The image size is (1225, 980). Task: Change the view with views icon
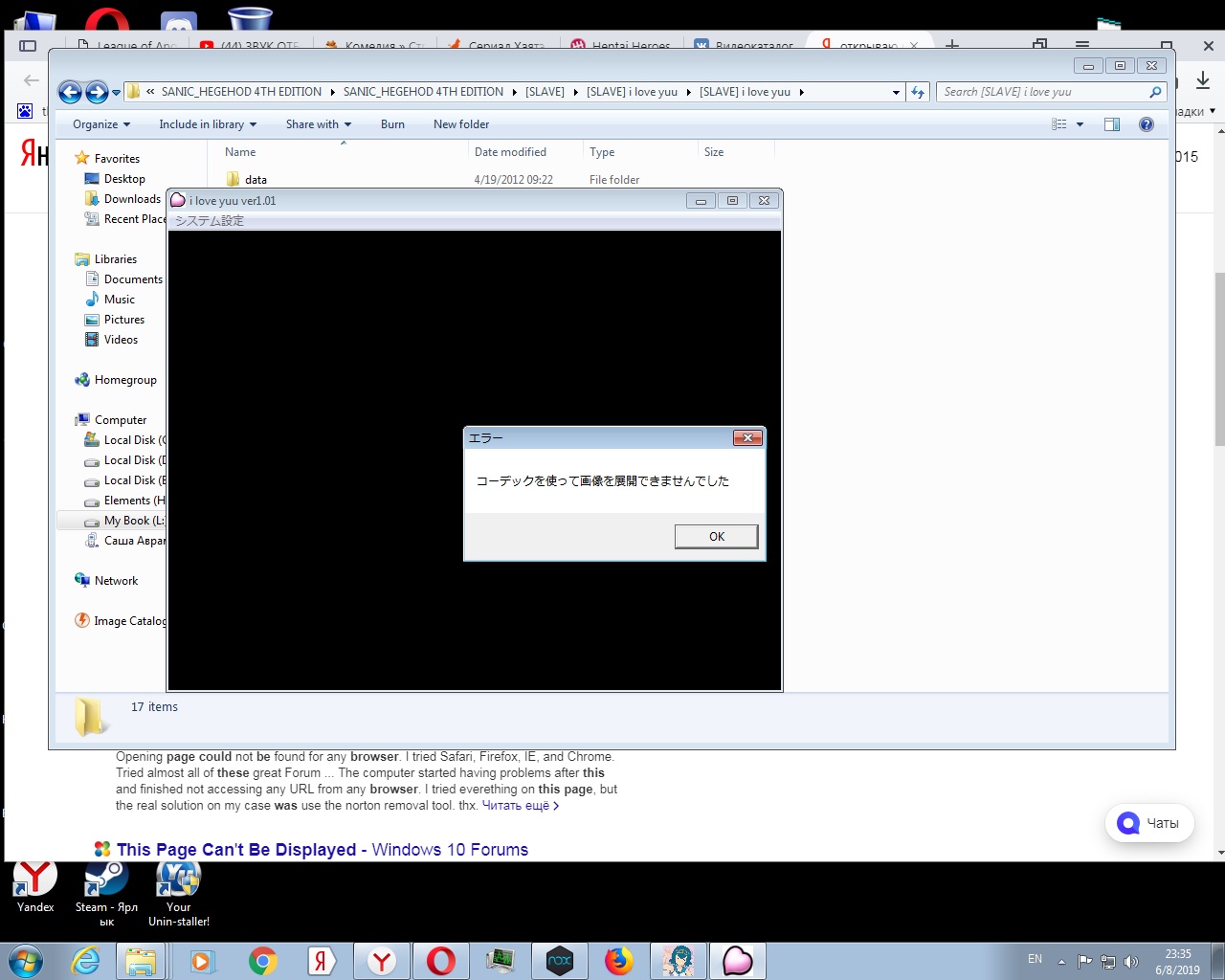click(x=1059, y=124)
